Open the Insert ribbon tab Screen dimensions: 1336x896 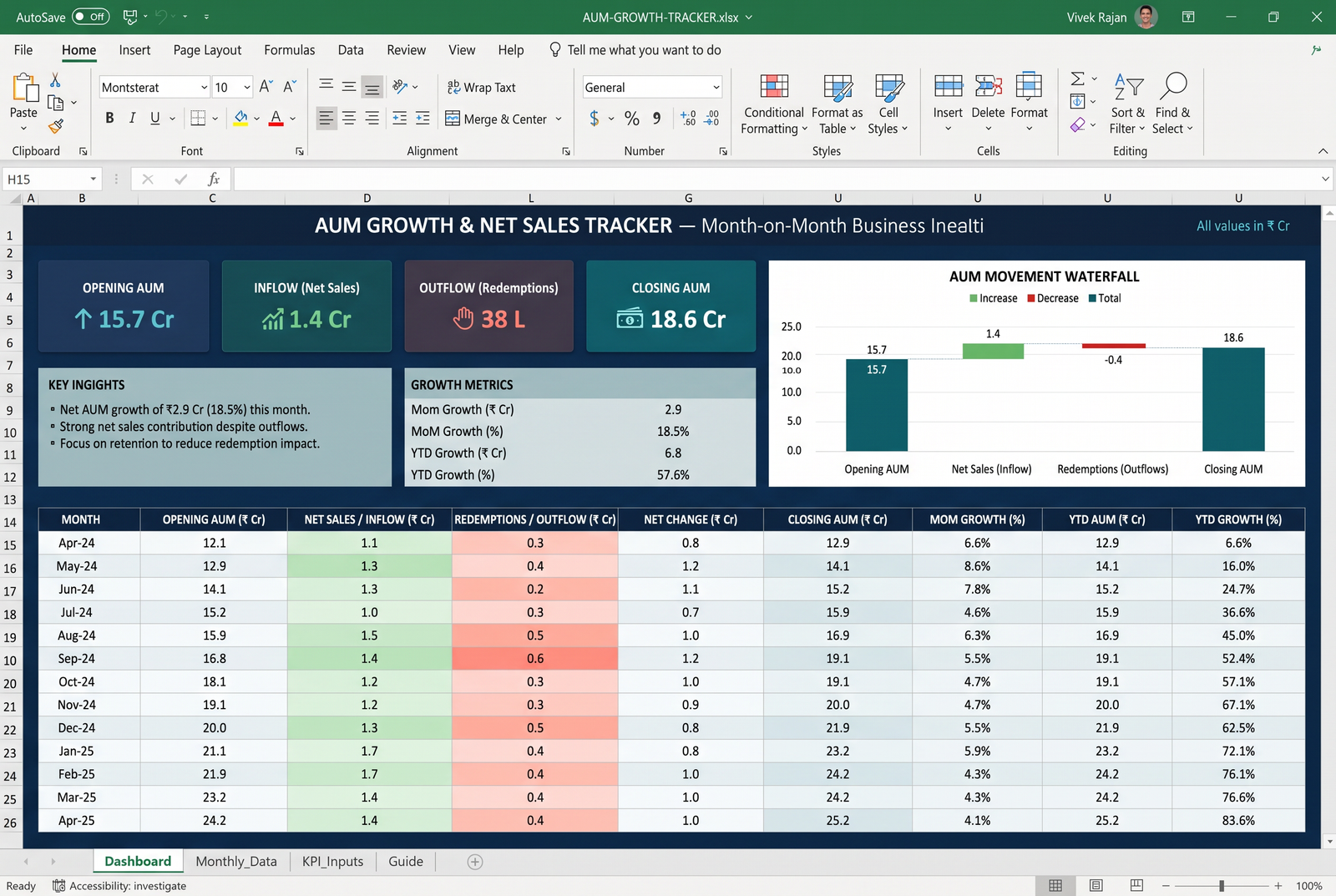[x=134, y=50]
